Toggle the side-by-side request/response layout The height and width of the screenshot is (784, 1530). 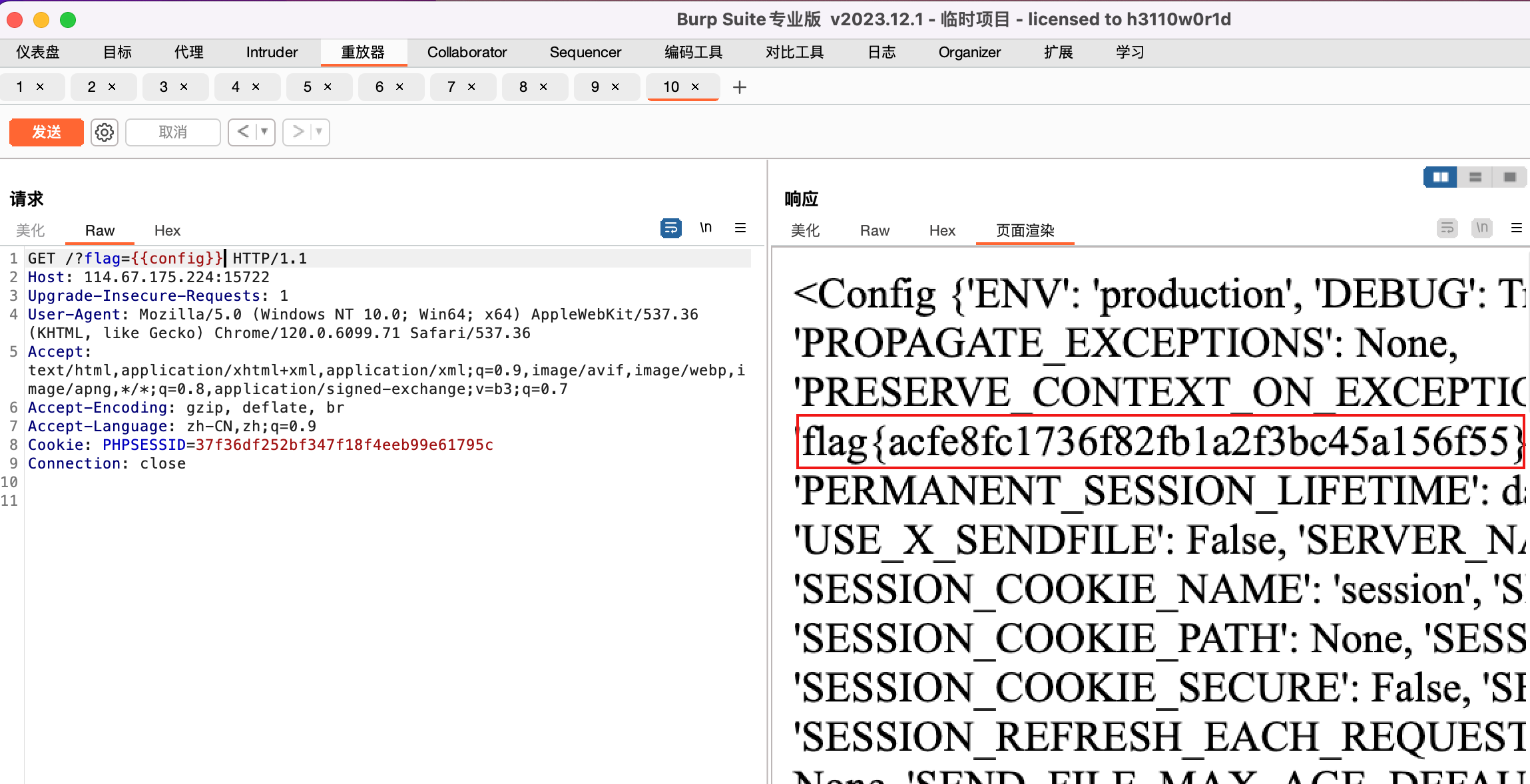[1440, 176]
